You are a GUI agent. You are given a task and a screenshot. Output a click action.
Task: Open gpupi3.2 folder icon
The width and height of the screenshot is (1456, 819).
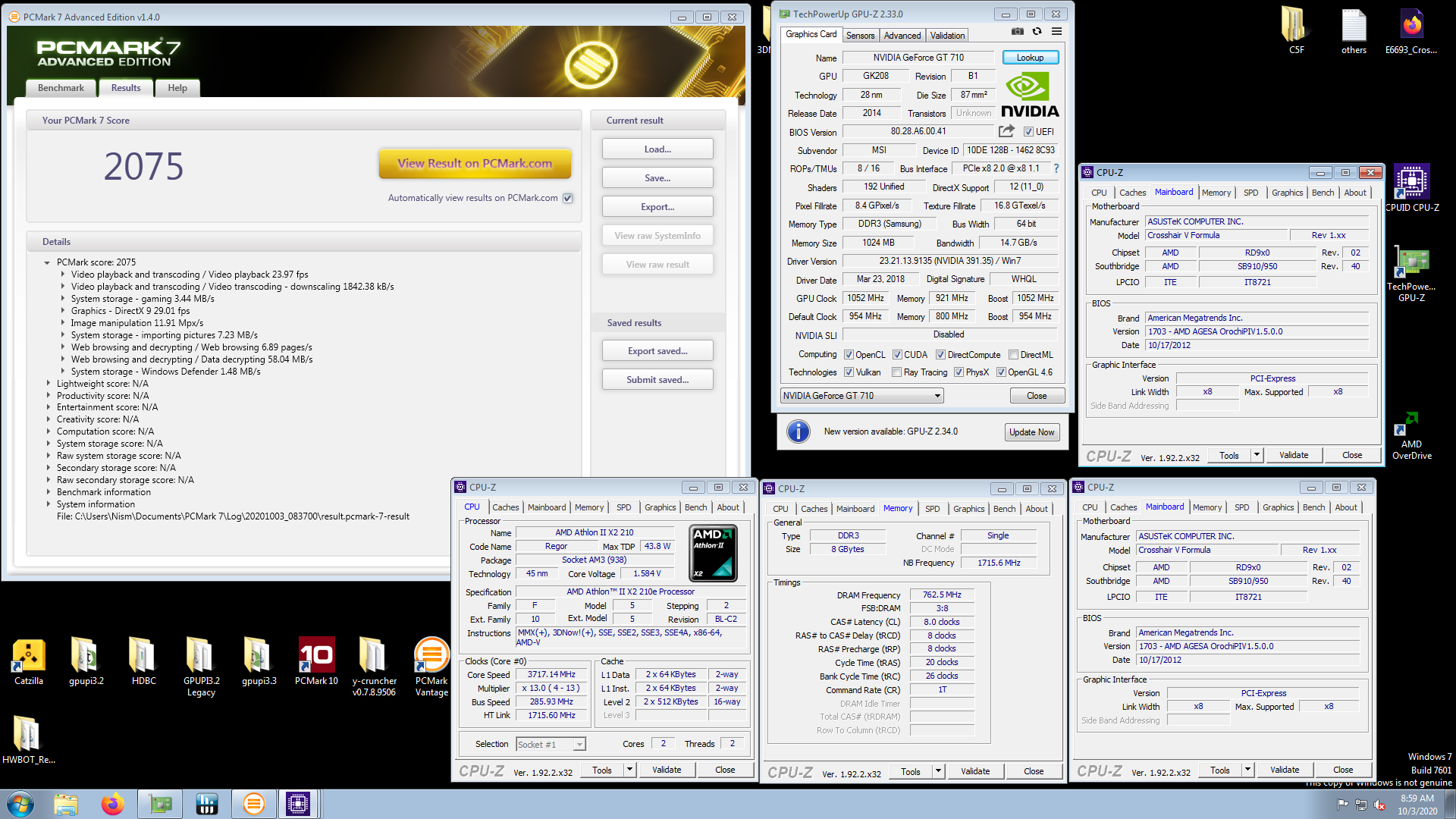click(x=86, y=661)
